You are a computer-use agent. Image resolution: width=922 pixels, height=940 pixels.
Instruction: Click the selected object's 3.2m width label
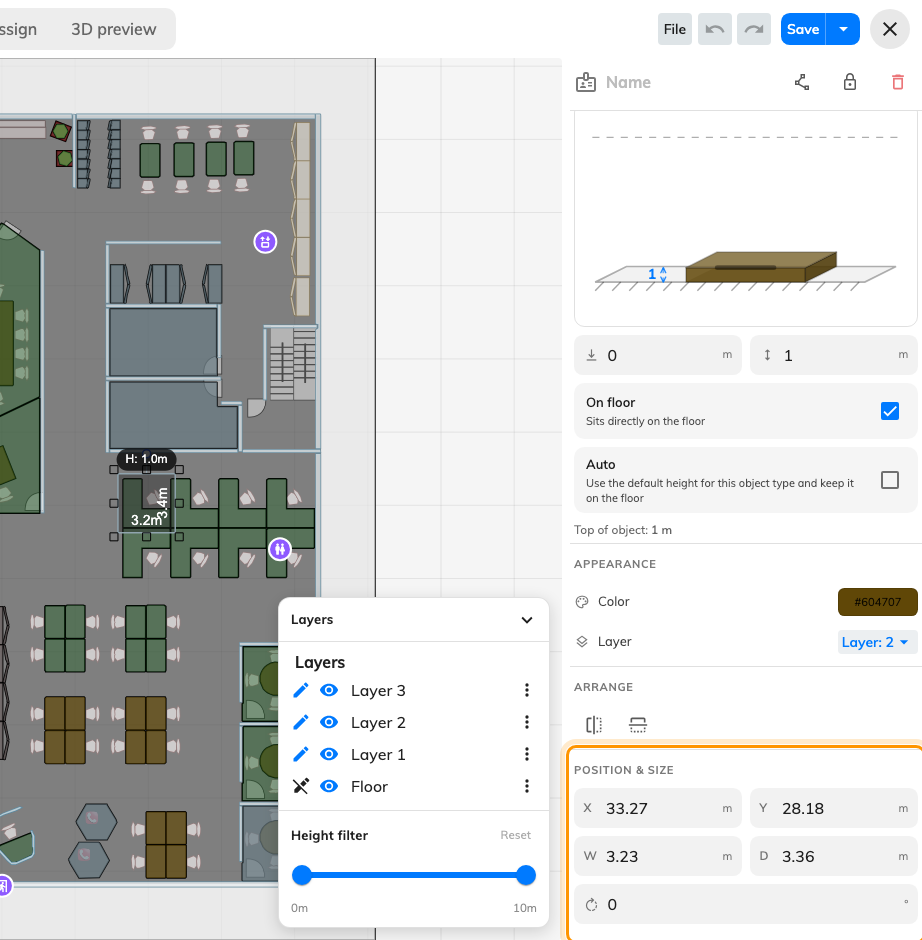coord(146,520)
